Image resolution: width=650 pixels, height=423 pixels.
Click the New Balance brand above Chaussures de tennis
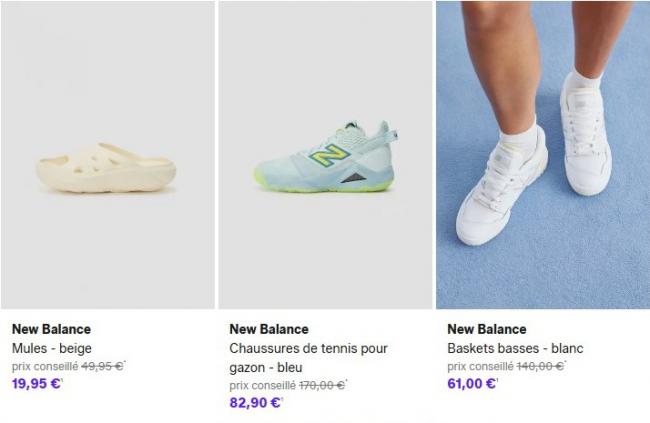269,329
